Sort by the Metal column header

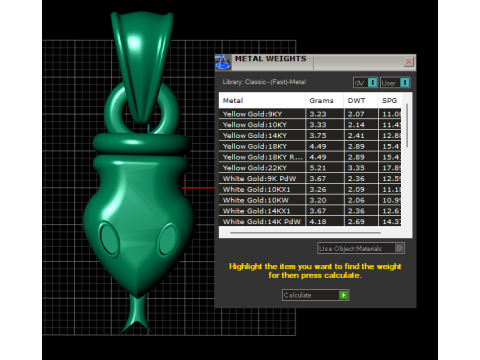(x=262, y=100)
